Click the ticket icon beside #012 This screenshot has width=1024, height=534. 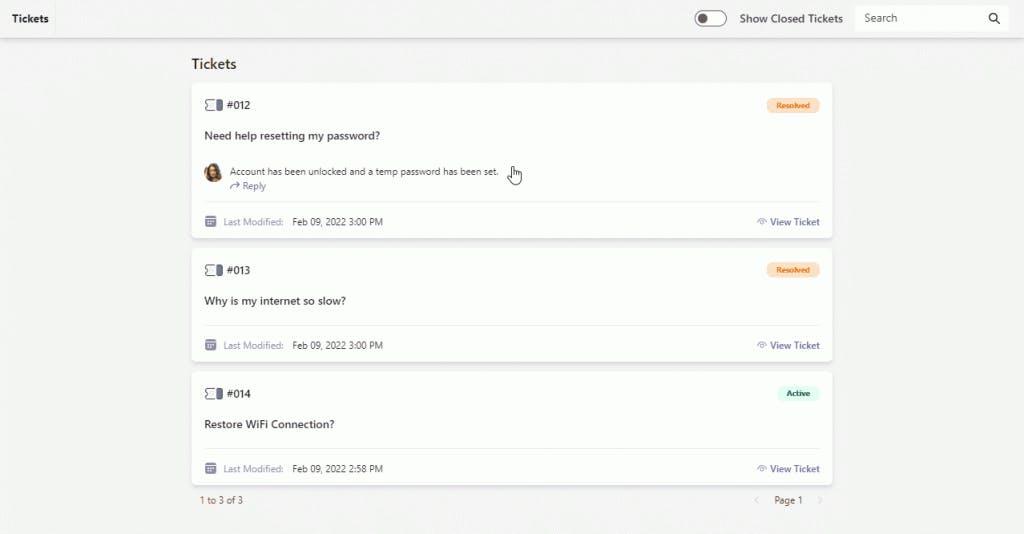coord(213,105)
